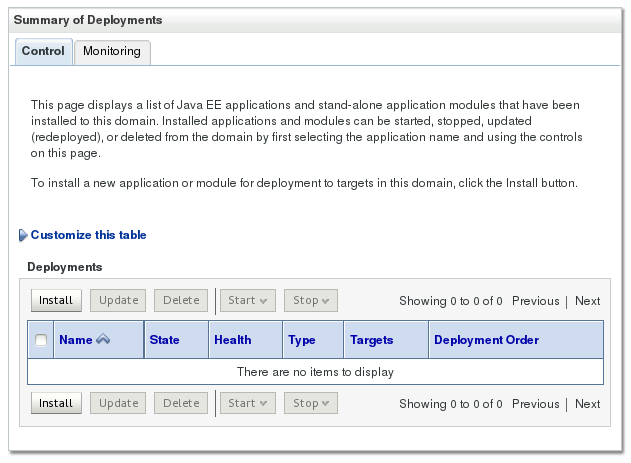Click the bottom Delete button
631x463 pixels.
(181, 404)
